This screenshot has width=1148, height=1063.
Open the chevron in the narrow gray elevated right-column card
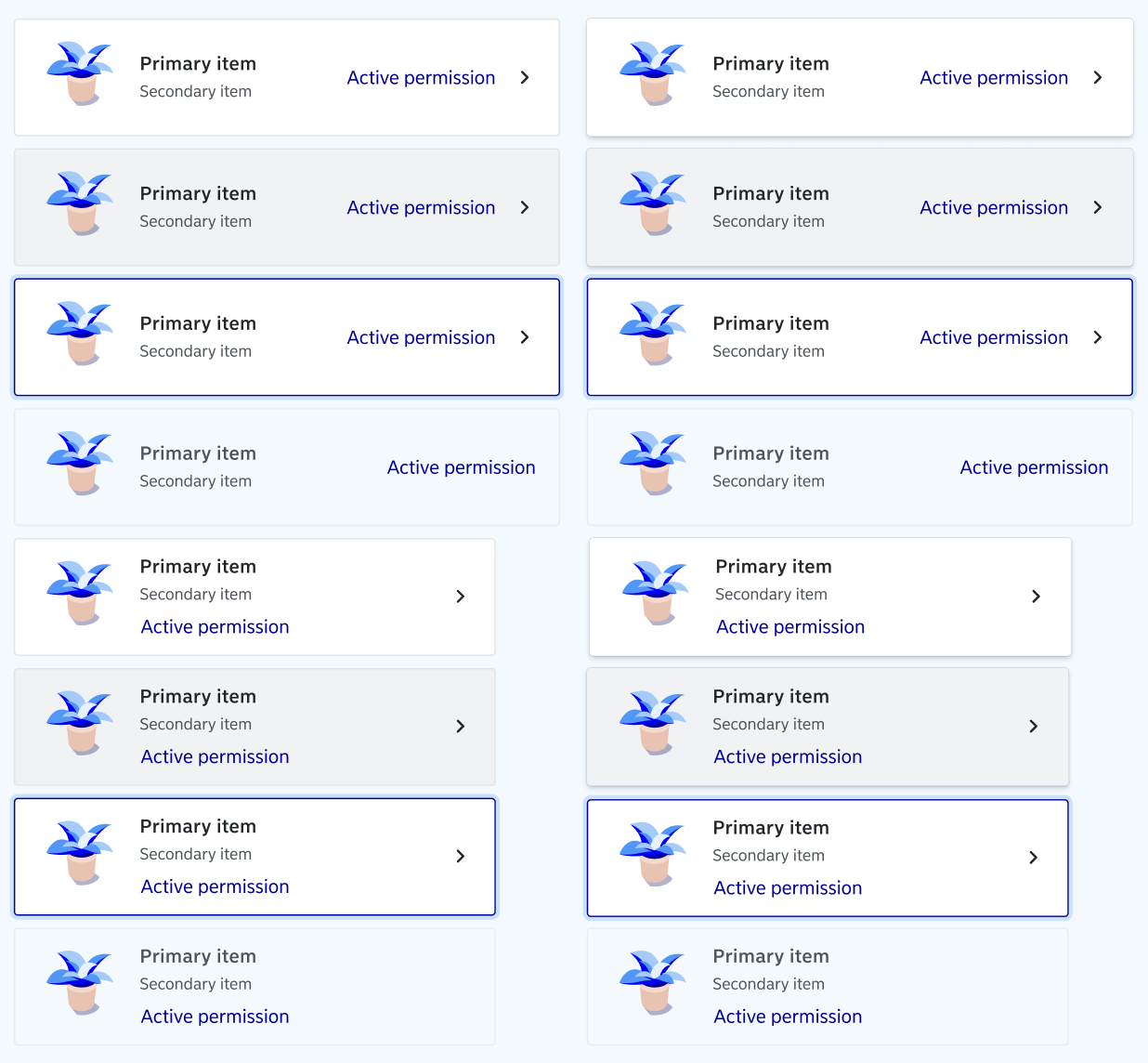[x=1034, y=727]
